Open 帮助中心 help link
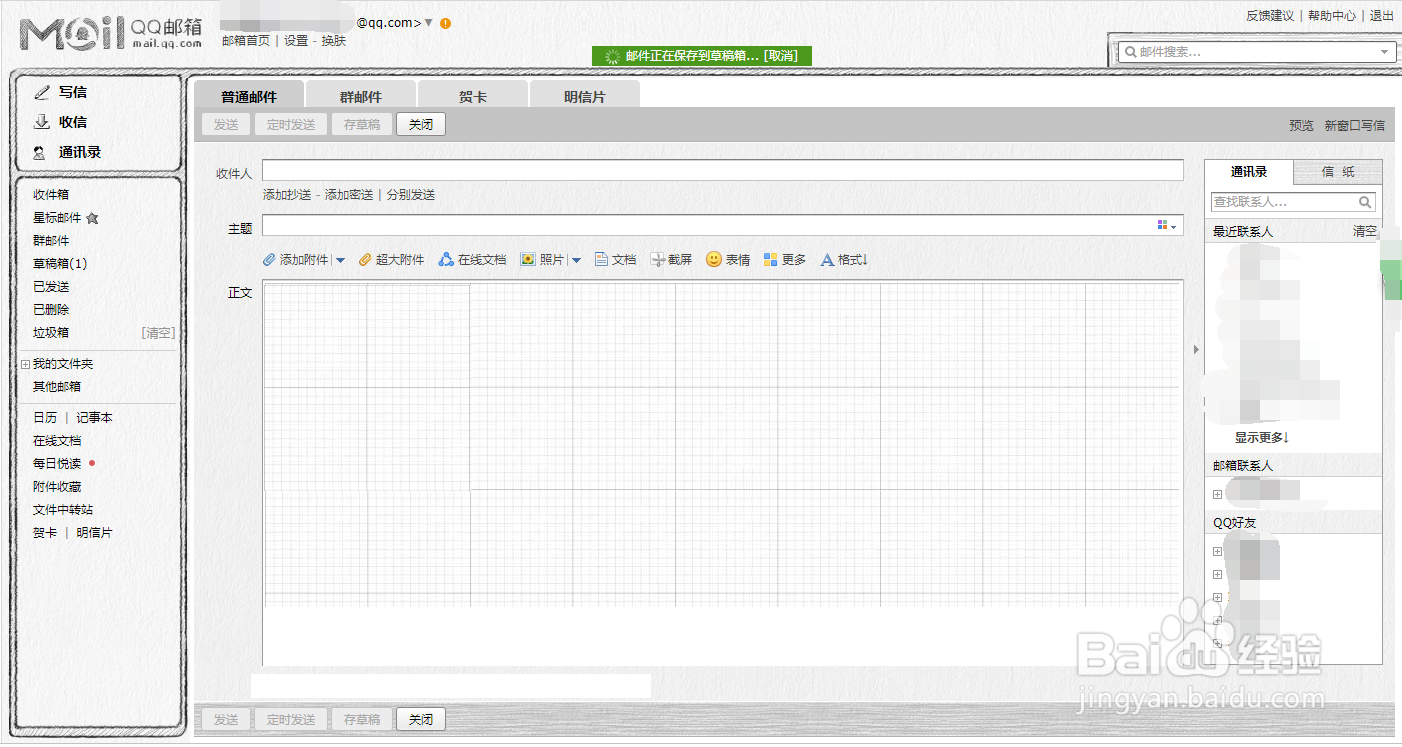1402x747 pixels. tap(1332, 16)
